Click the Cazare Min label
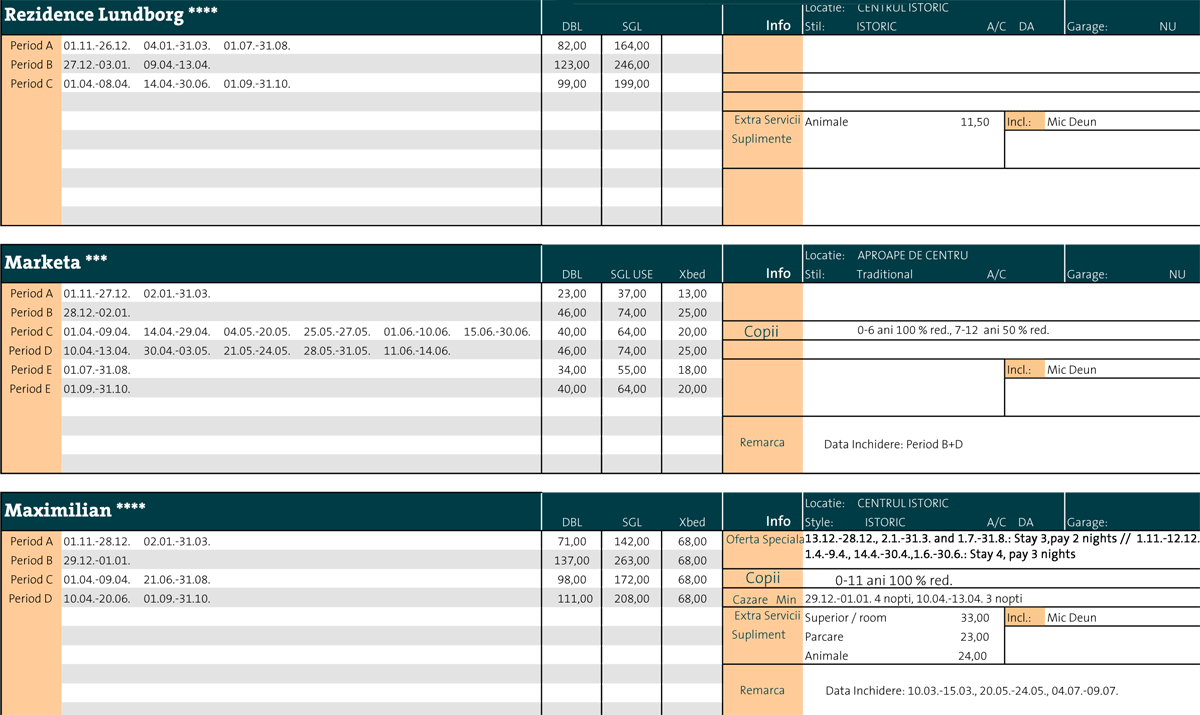Viewport: 1200px width, 715px height. pos(763,598)
